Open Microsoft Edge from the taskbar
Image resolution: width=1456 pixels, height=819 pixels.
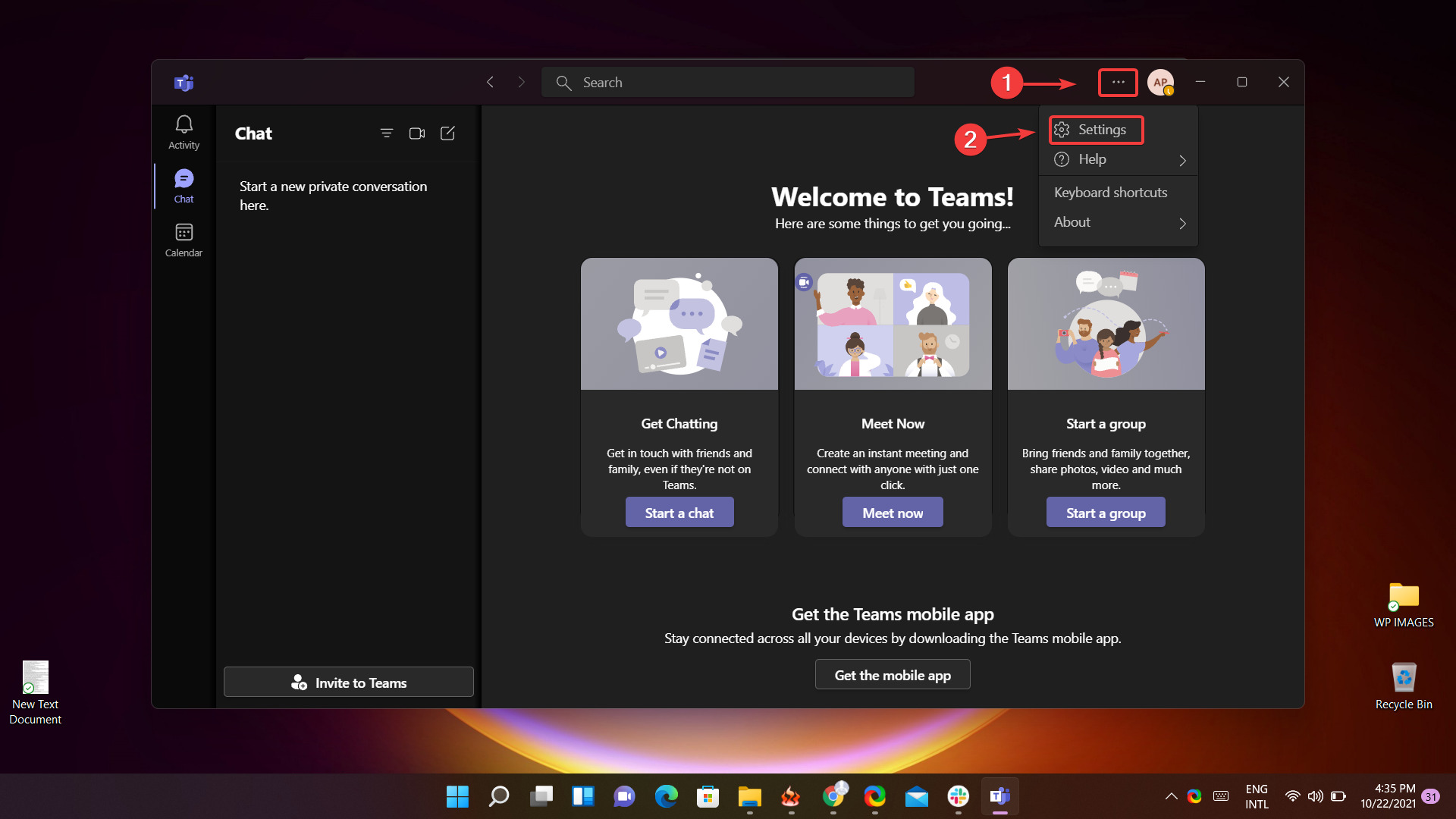pos(666,796)
